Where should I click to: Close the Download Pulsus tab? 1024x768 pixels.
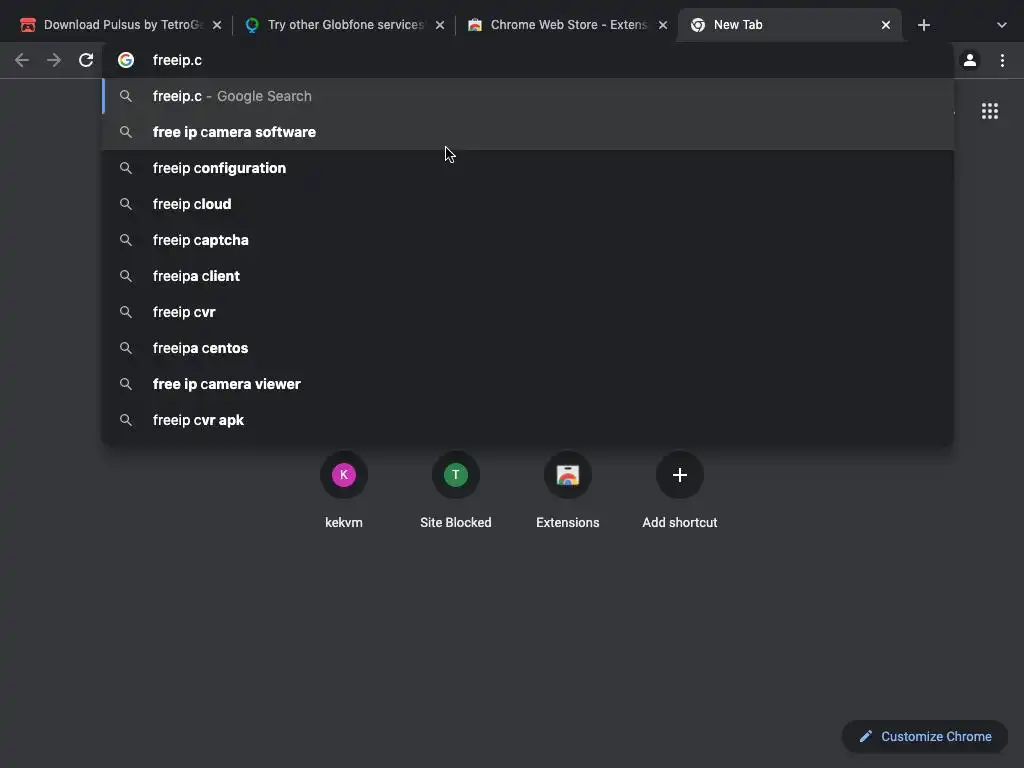pos(217,25)
